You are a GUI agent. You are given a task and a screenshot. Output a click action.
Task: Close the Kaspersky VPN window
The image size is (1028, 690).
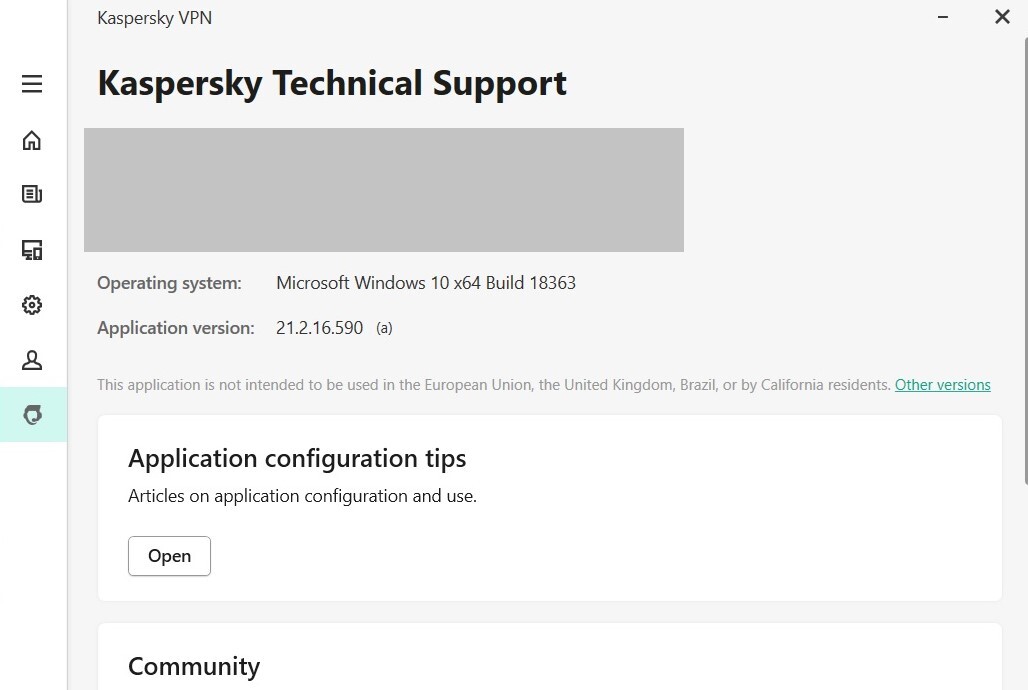(x=1002, y=17)
